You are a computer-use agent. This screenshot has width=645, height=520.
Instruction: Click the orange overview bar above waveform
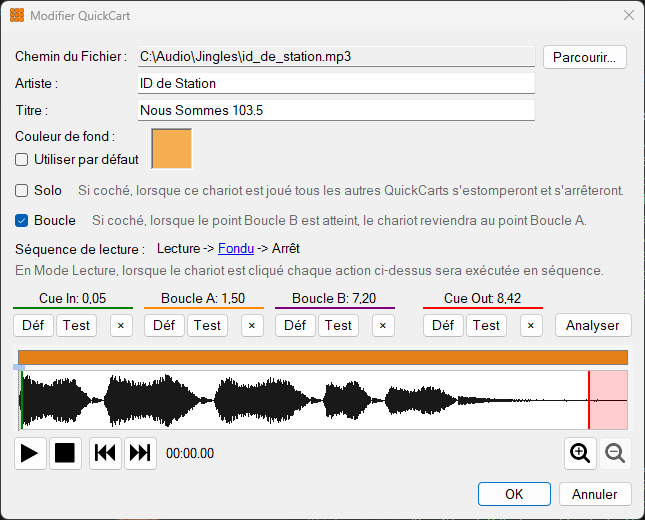click(323, 358)
